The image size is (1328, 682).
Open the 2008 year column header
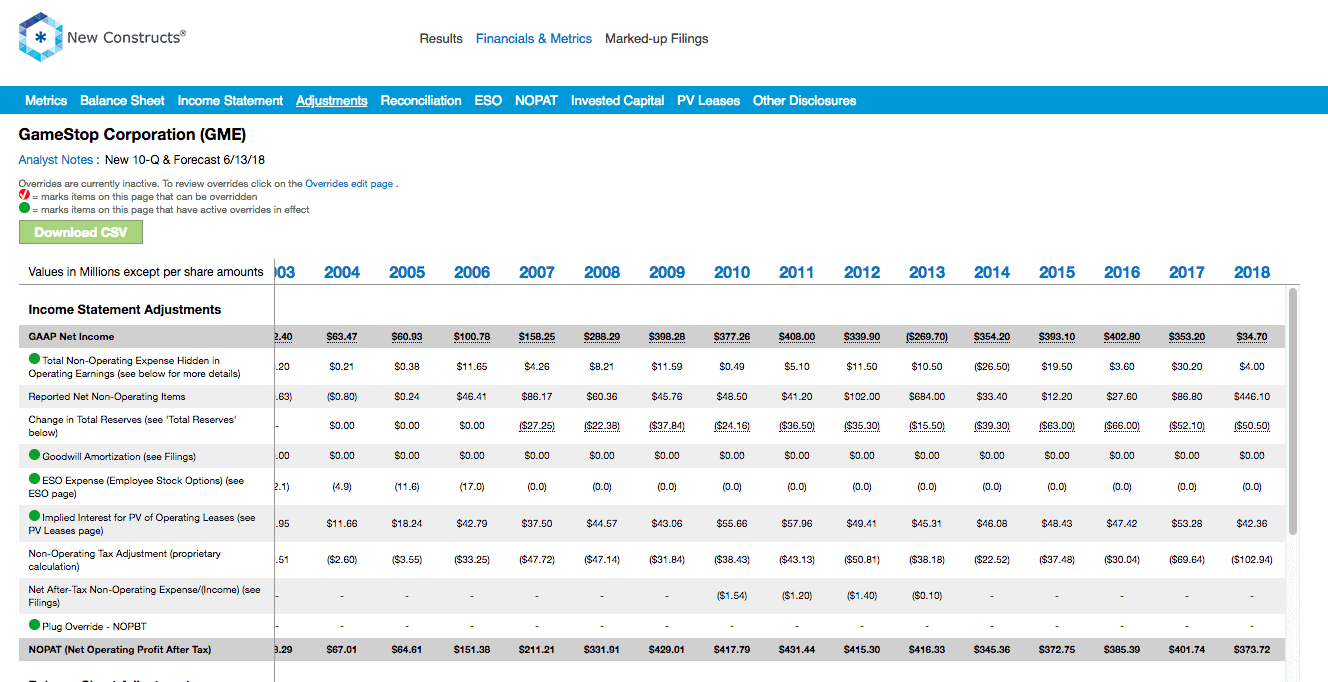[602, 272]
